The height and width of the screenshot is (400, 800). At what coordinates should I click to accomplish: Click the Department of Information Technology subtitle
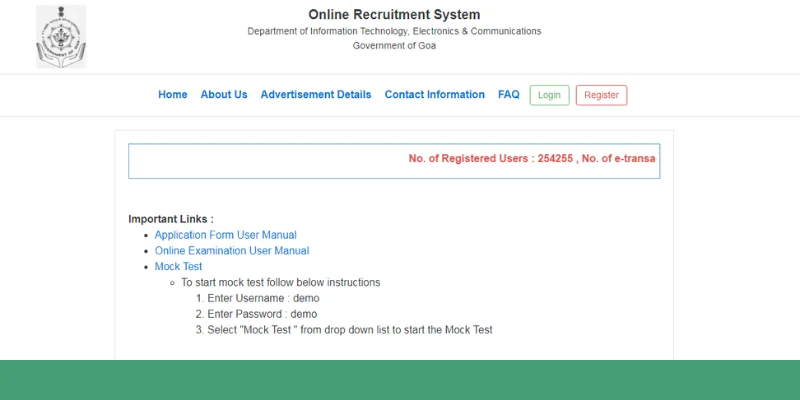pos(394,31)
